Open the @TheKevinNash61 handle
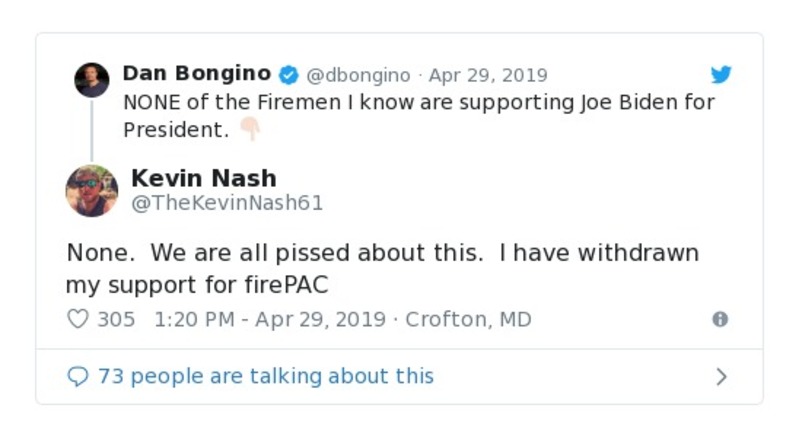 [x=227, y=203]
